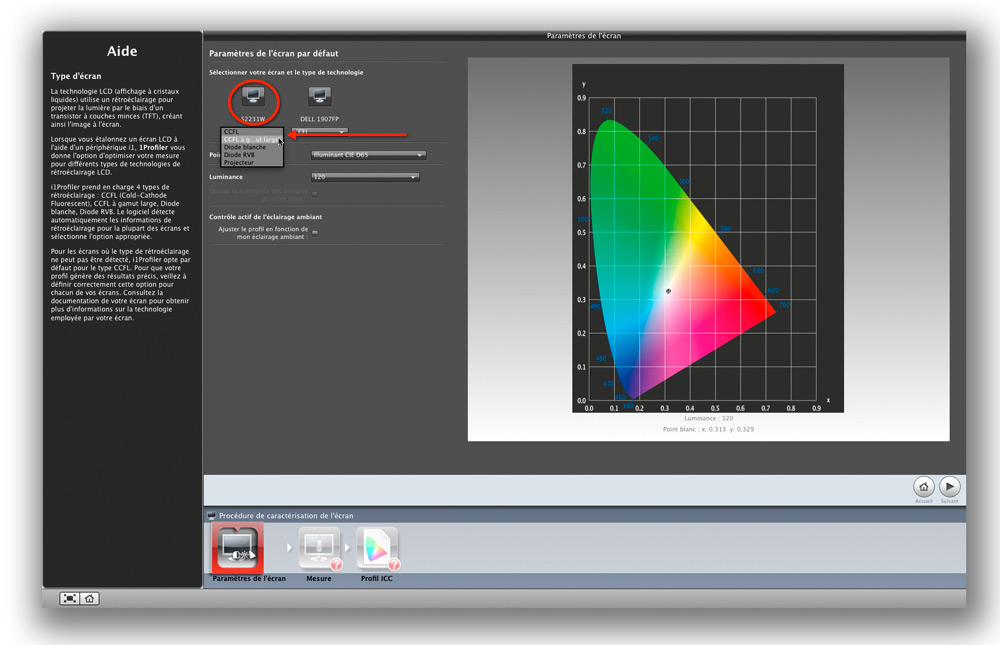The height and width of the screenshot is (645, 1000).
Task: Click the 'Aide' panel title
Action: pyautogui.click(x=122, y=51)
